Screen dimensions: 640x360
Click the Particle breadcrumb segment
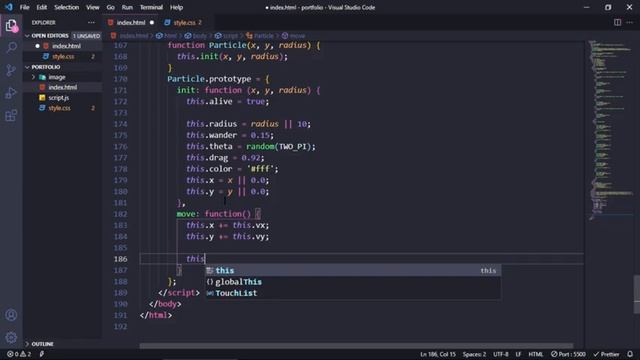pos(260,36)
